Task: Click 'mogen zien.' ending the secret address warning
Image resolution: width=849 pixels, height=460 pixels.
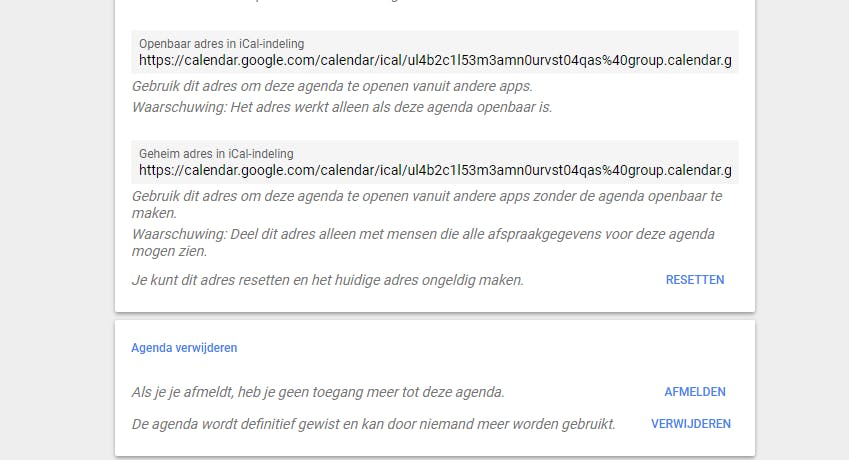Action: pyautogui.click(x=170, y=252)
